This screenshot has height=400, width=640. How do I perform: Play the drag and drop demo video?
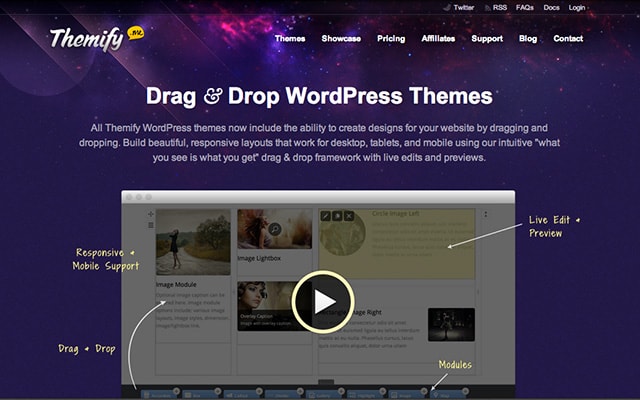322,301
